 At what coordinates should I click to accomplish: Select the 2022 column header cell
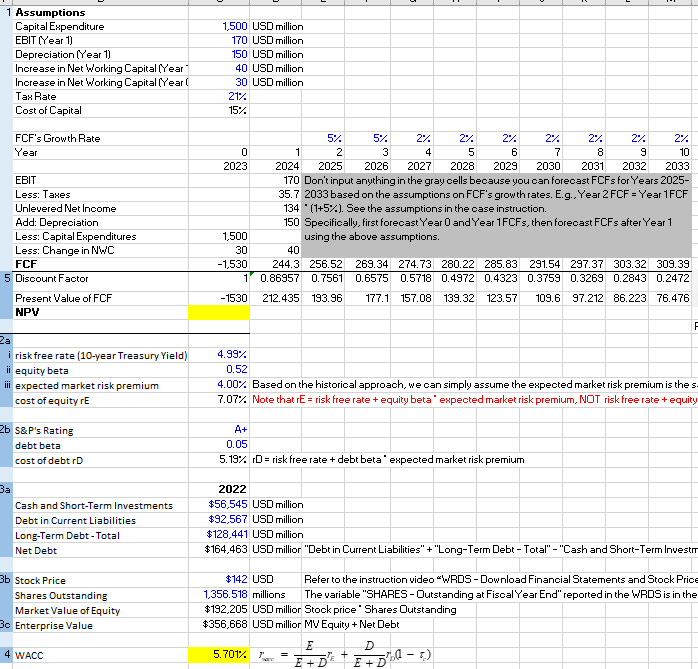pyautogui.click(x=232, y=489)
